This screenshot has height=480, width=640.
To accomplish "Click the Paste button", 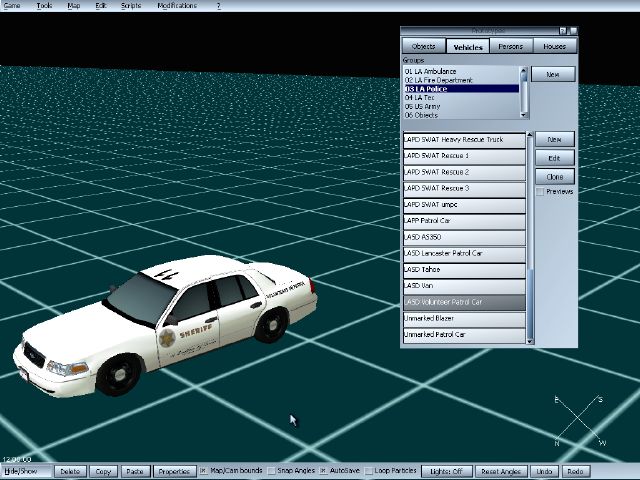I will [135, 471].
